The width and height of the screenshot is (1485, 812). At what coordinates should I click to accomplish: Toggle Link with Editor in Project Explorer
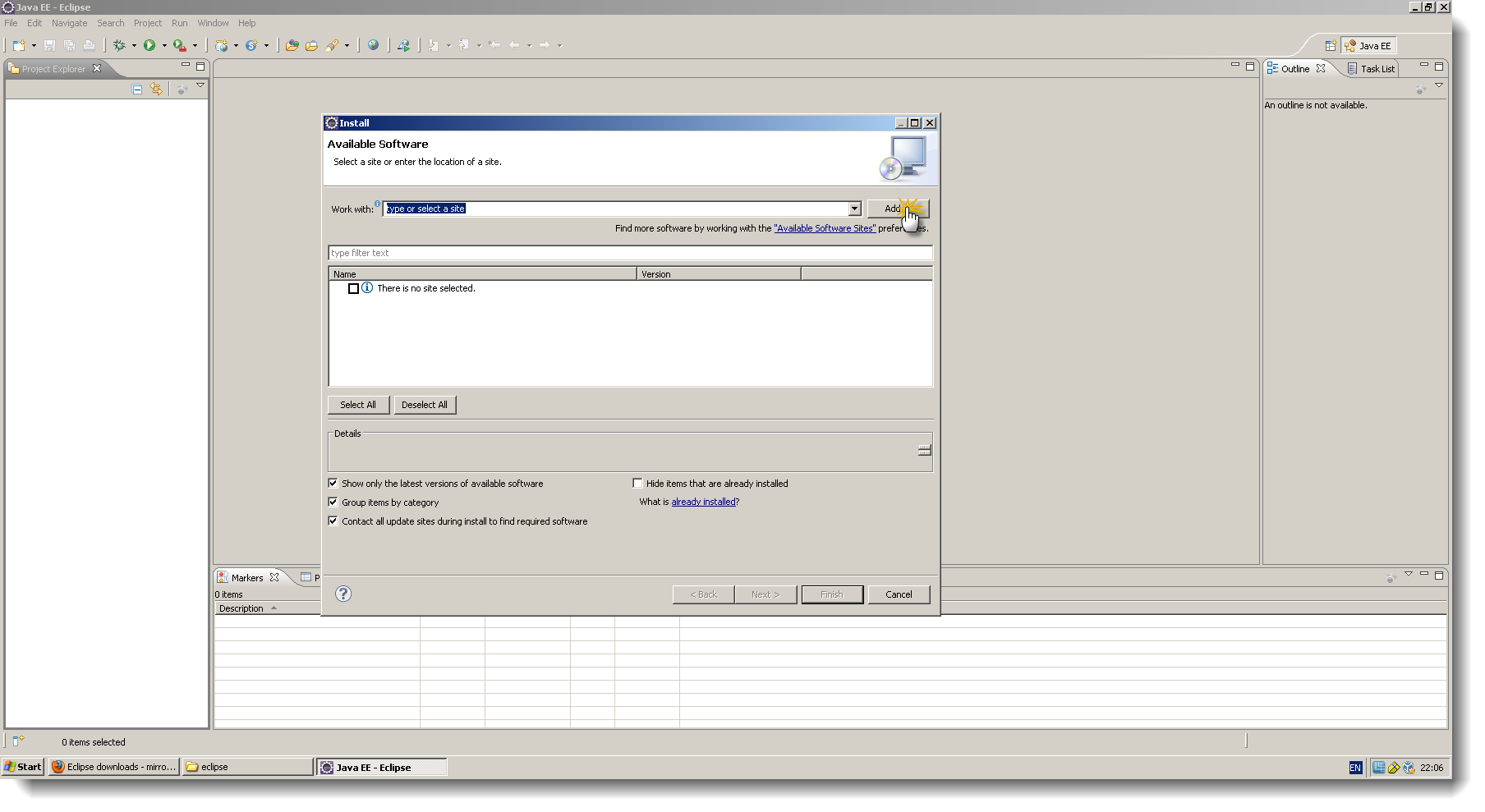coord(156,89)
